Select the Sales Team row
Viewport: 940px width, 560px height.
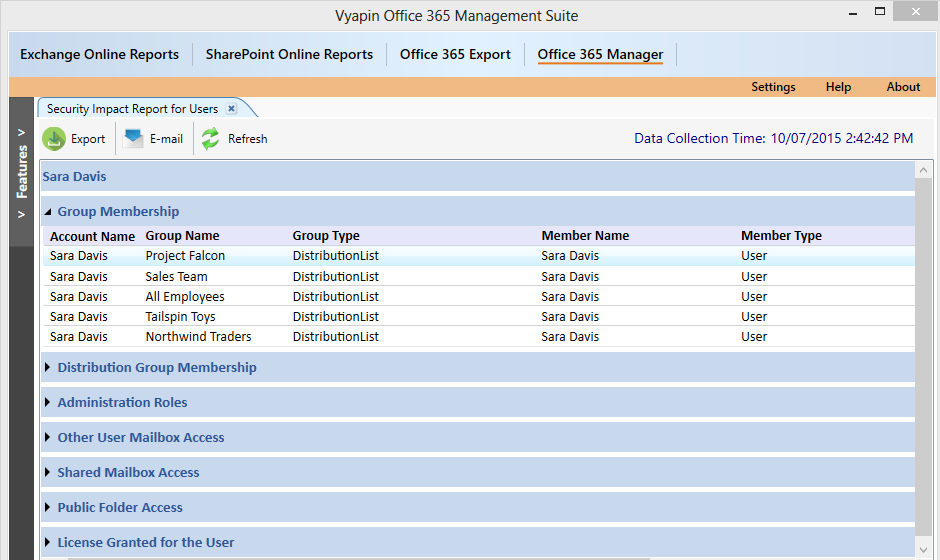pos(479,276)
